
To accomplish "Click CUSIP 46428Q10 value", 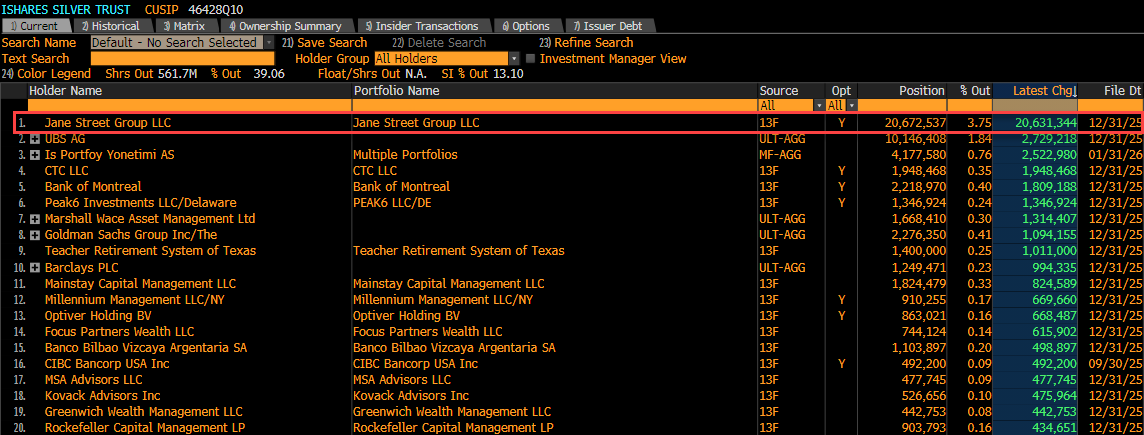I will (217, 9).
